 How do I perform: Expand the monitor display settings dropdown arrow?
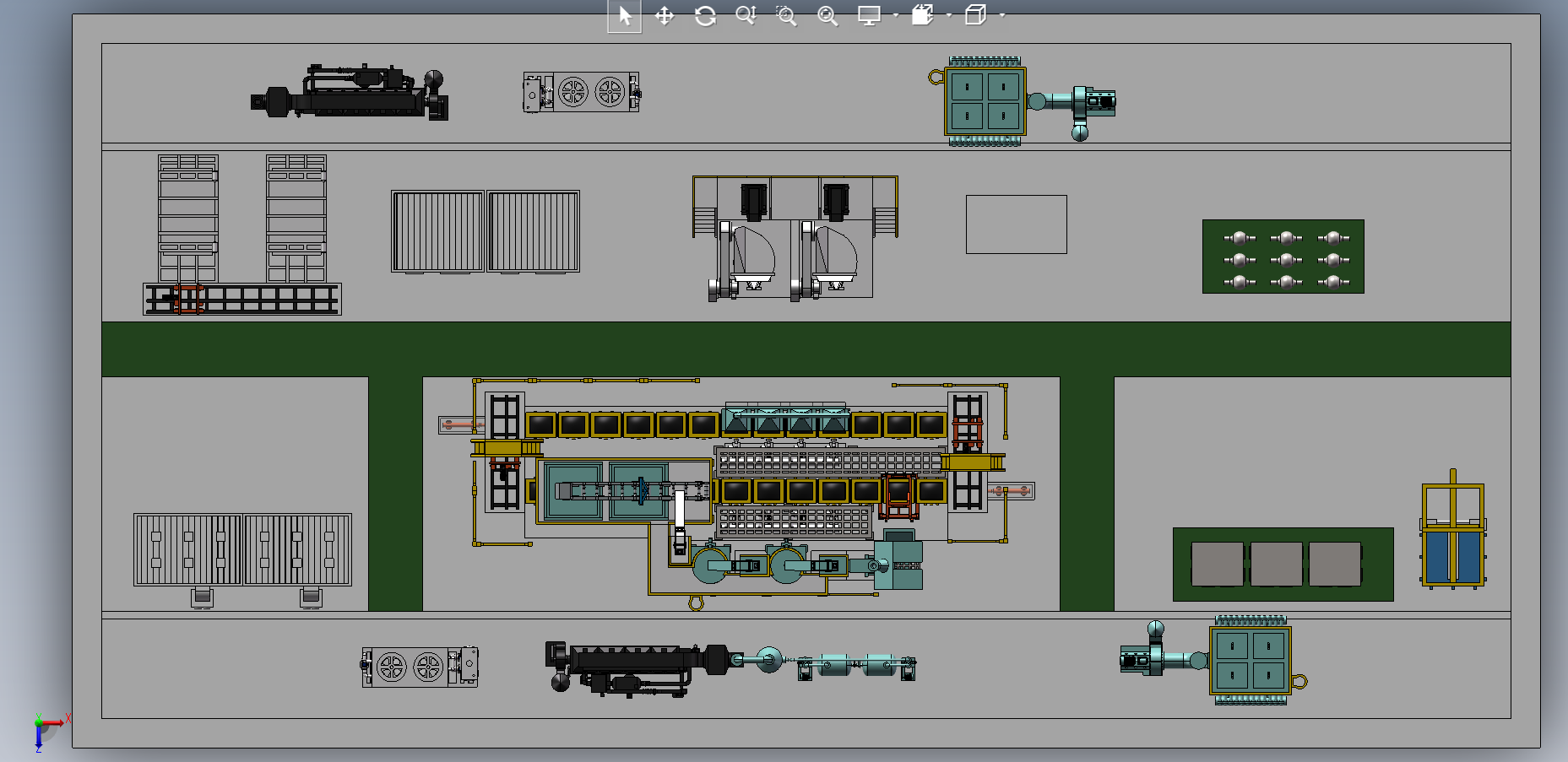pyautogui.click(x=896, y=16)
